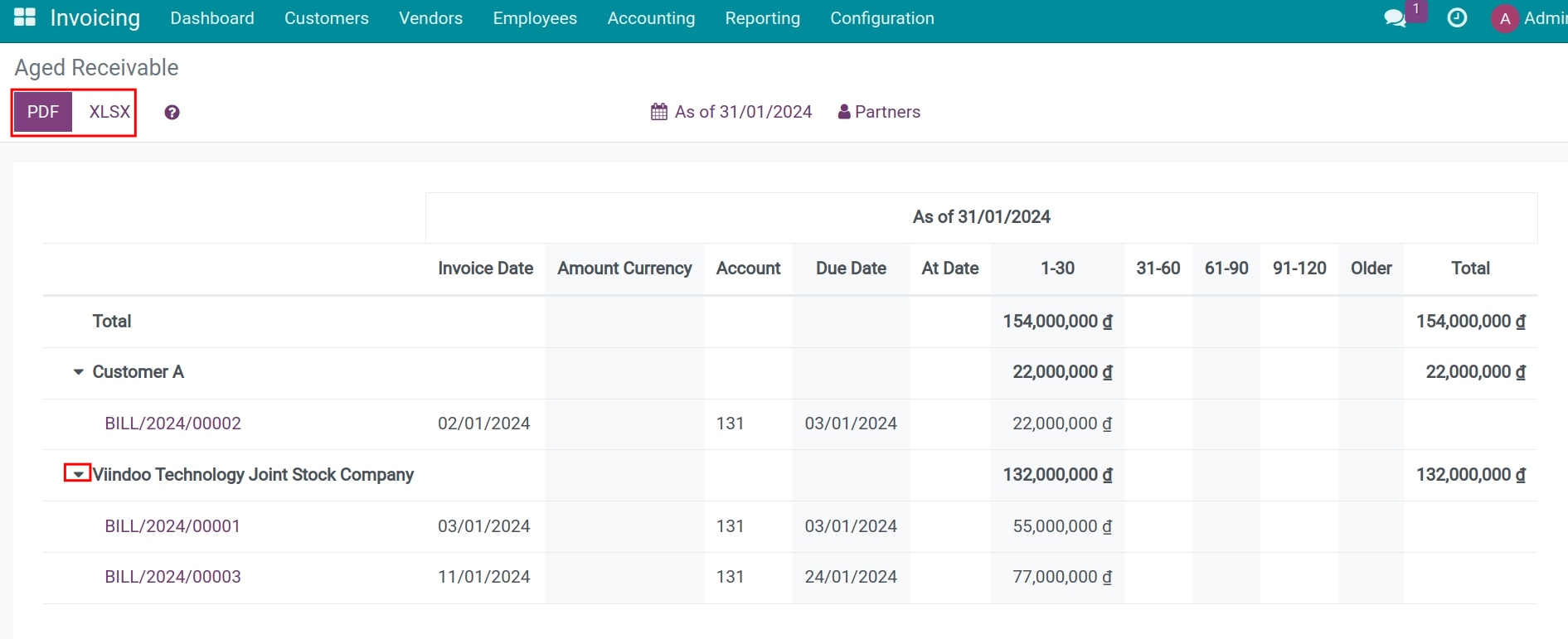
Task: Click the Admin user avatar
Action: 1504,18
